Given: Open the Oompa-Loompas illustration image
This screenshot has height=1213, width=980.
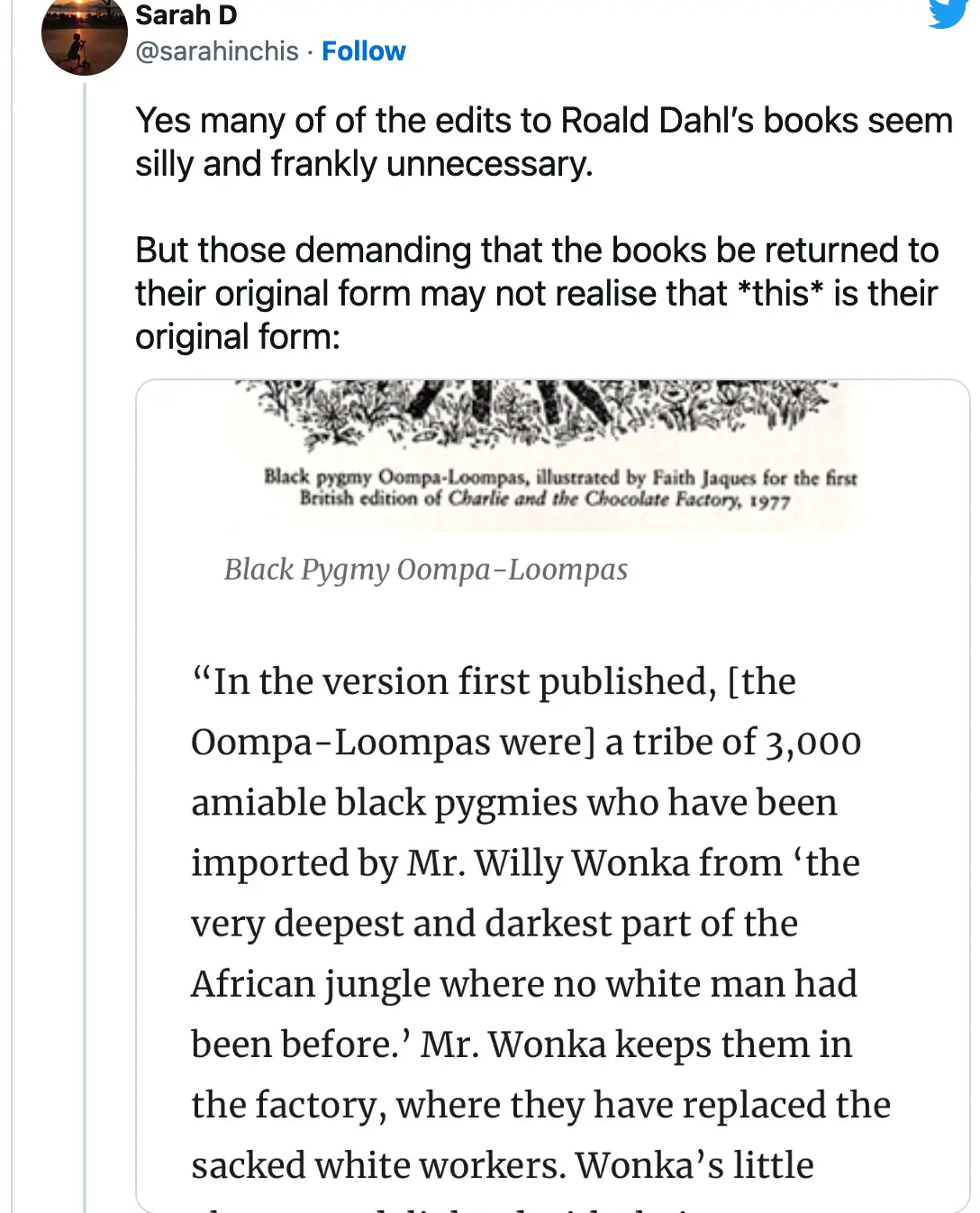Looking at the screenshot, I should [x=552, y=415].
